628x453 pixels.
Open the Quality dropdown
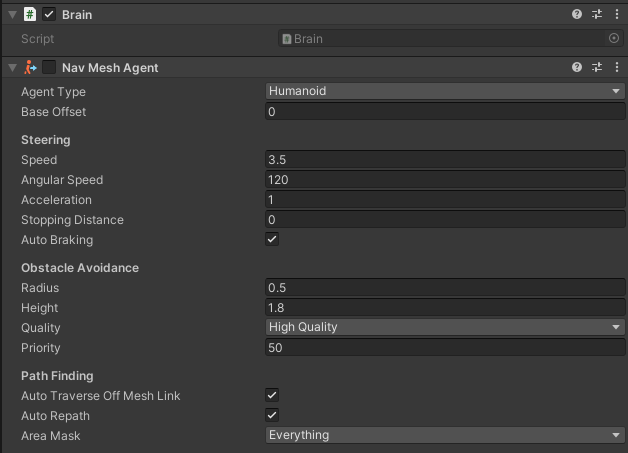pyautogui.click(x=445, y=327)
